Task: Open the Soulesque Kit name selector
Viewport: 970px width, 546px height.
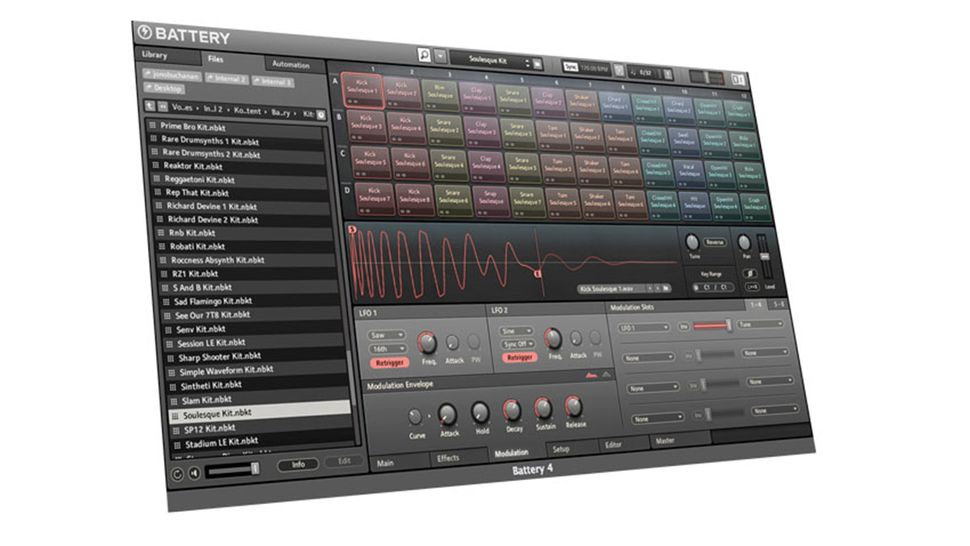Action: pos(491,61)
